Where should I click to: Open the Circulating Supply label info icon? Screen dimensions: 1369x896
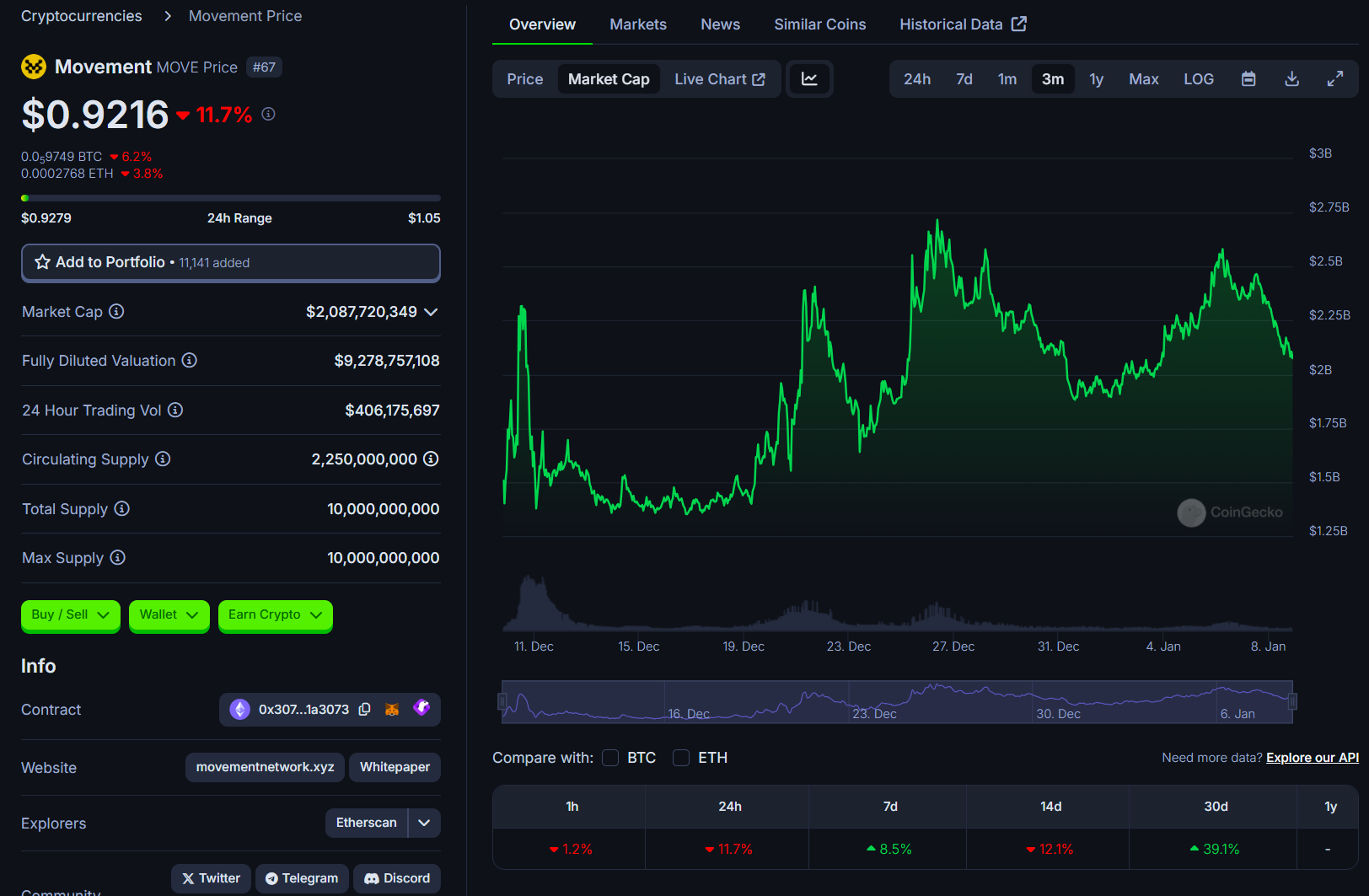click(163, 459)
